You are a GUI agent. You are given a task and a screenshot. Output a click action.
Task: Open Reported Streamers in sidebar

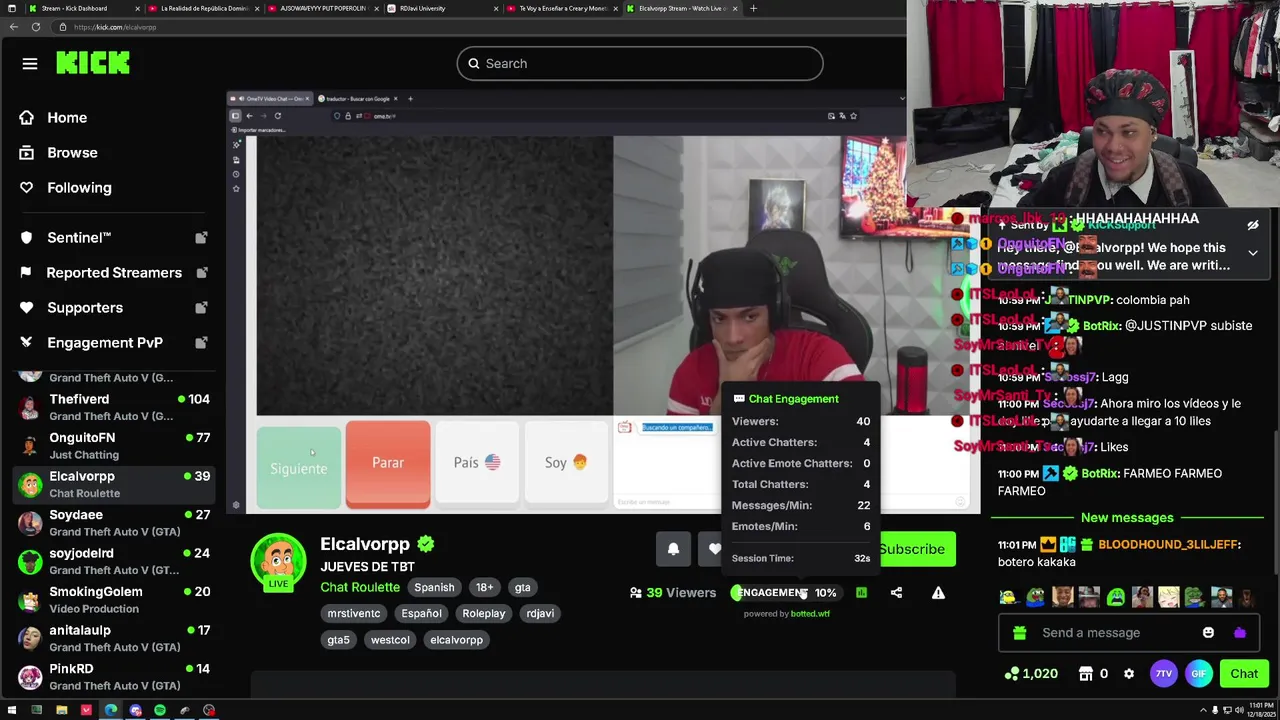tap(112, 273)
